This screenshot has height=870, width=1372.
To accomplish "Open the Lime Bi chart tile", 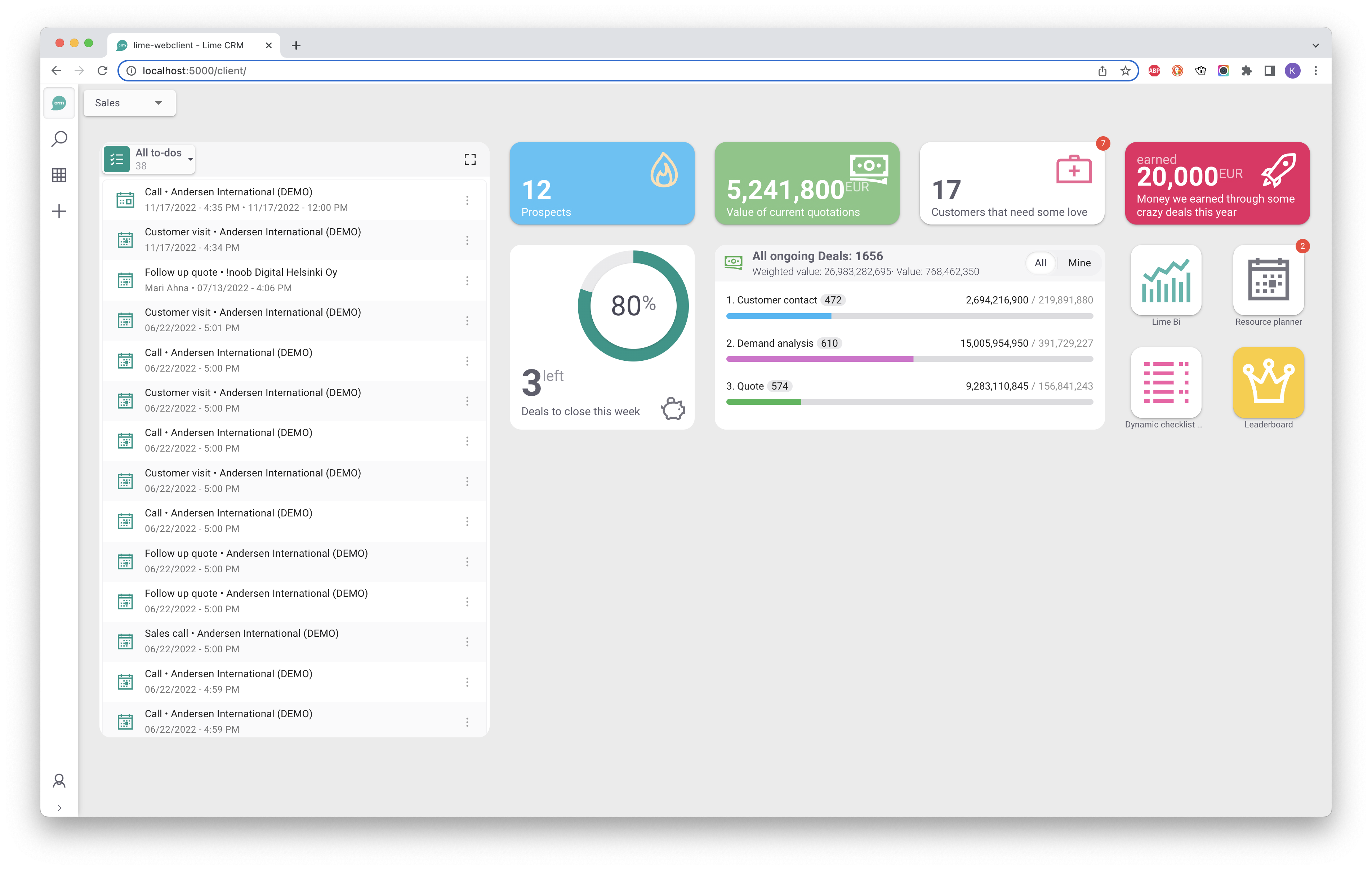I will coord(1166,280).
